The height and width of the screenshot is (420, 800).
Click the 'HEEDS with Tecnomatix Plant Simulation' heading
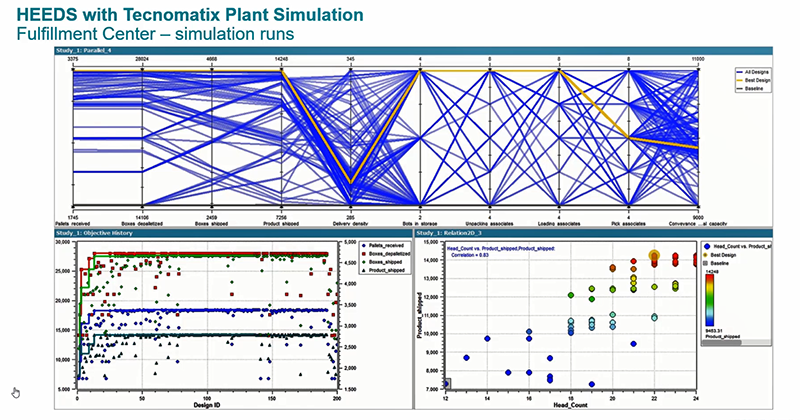coord(190,14)
